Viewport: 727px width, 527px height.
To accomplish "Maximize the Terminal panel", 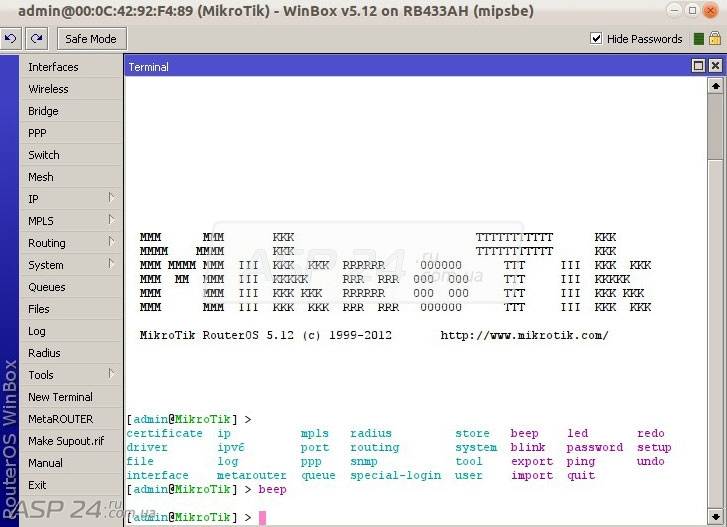I will pyautogui.click(x=698, y=65).
